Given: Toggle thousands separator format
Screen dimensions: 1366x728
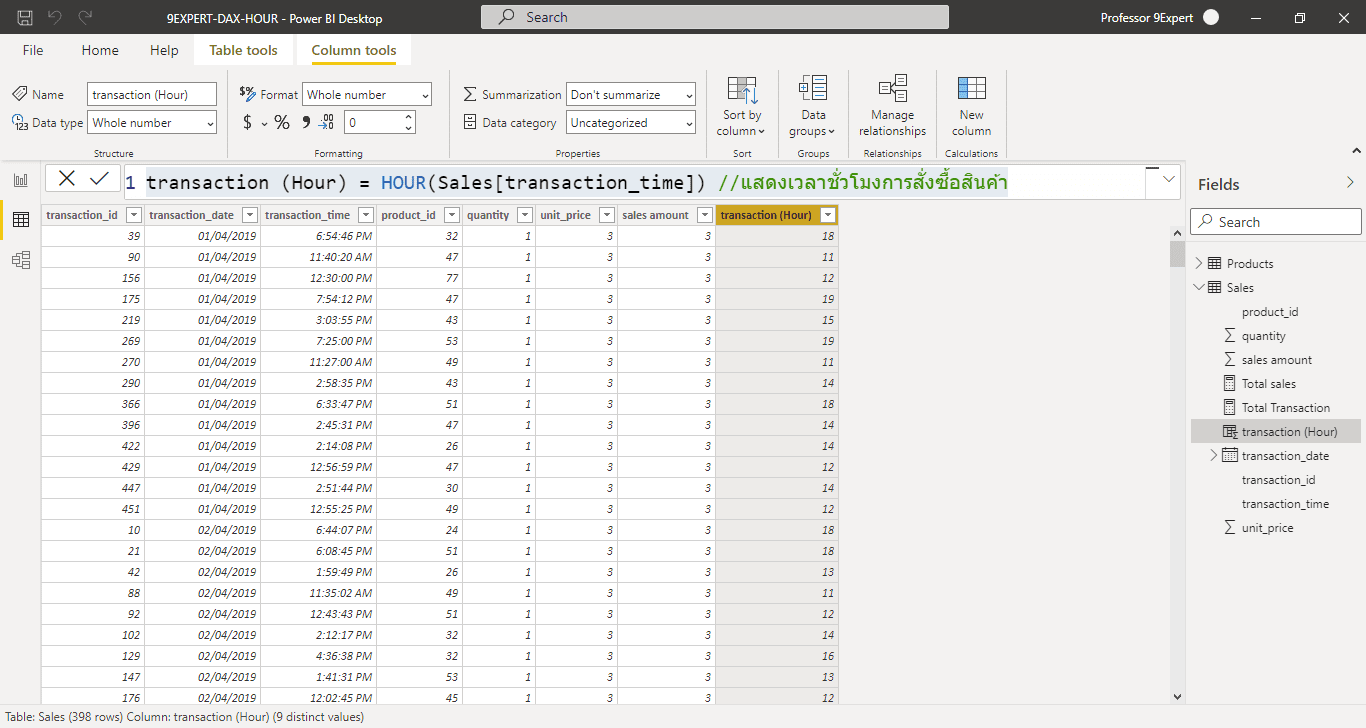Looking at the screenshot, I should pos(306,123).
